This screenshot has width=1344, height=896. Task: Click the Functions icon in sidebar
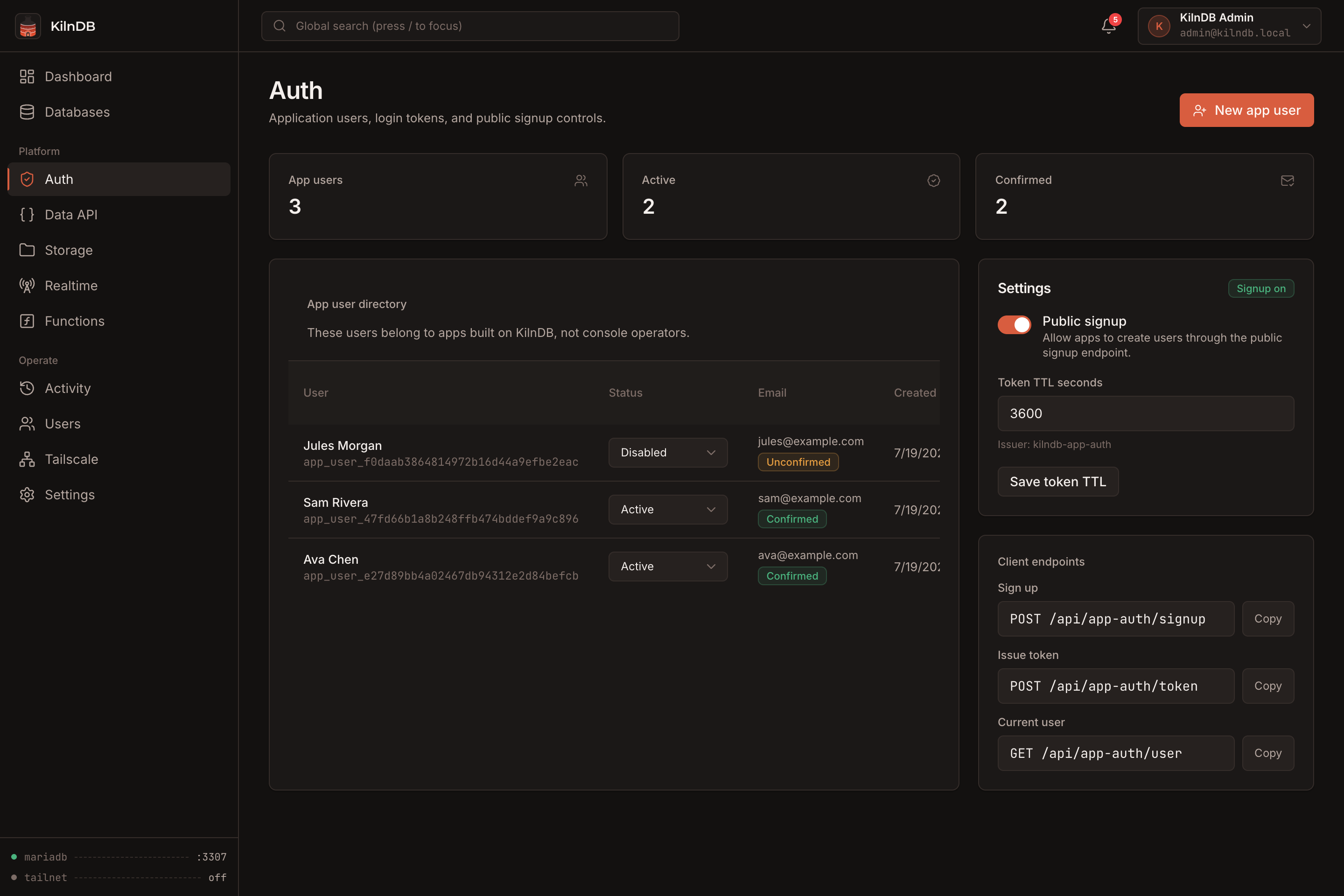[x=27, y=321]
